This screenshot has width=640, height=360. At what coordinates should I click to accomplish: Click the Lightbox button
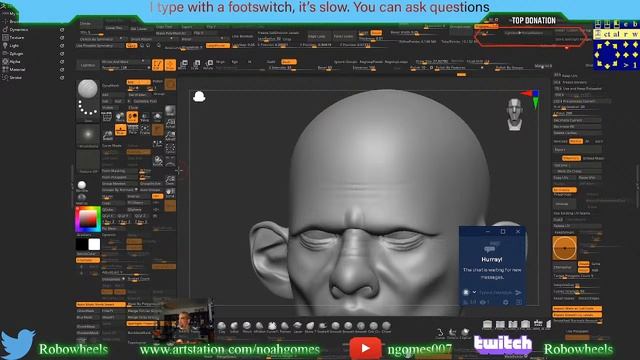tap(88, 65)
